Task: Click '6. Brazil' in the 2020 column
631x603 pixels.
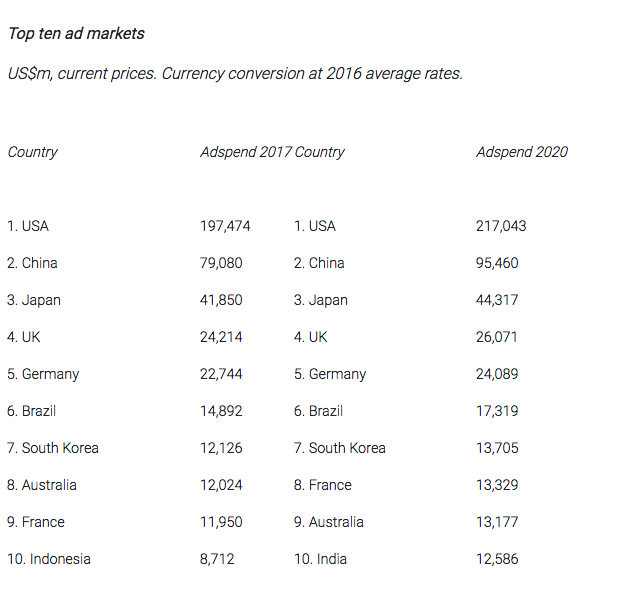Action: point(318,411)
